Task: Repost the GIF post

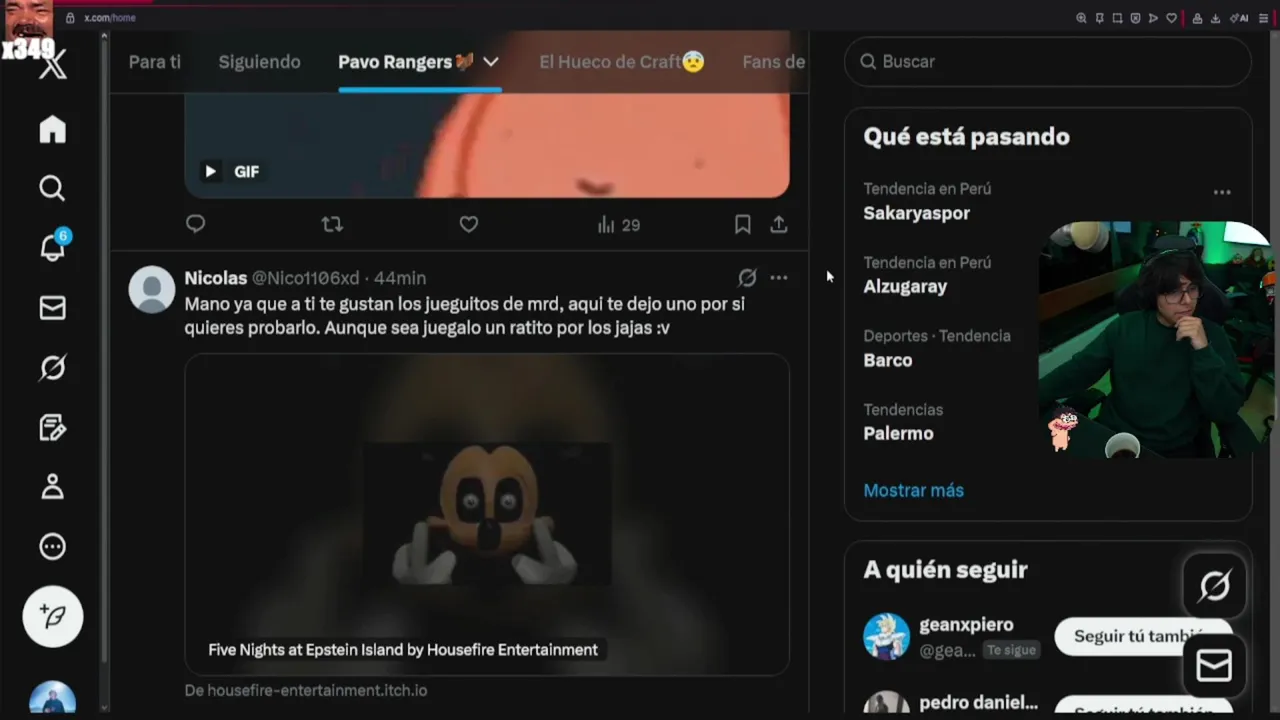Action: pos(332,224)
